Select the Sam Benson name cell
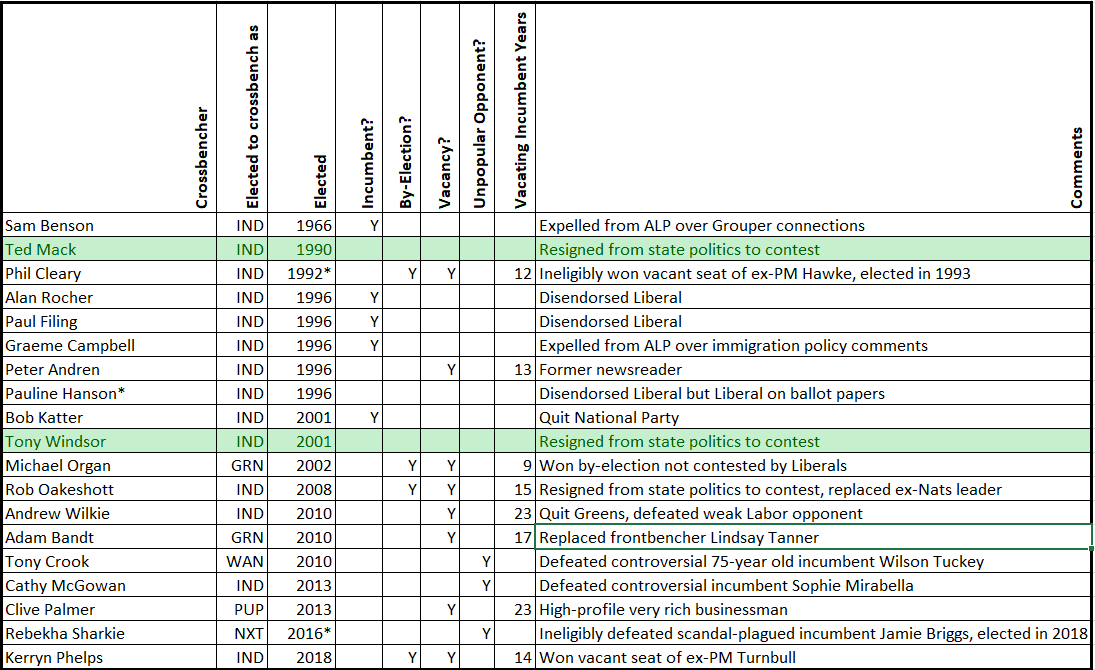The height and width of the screenshot is (670, 1095). click(x=110, y=226)
